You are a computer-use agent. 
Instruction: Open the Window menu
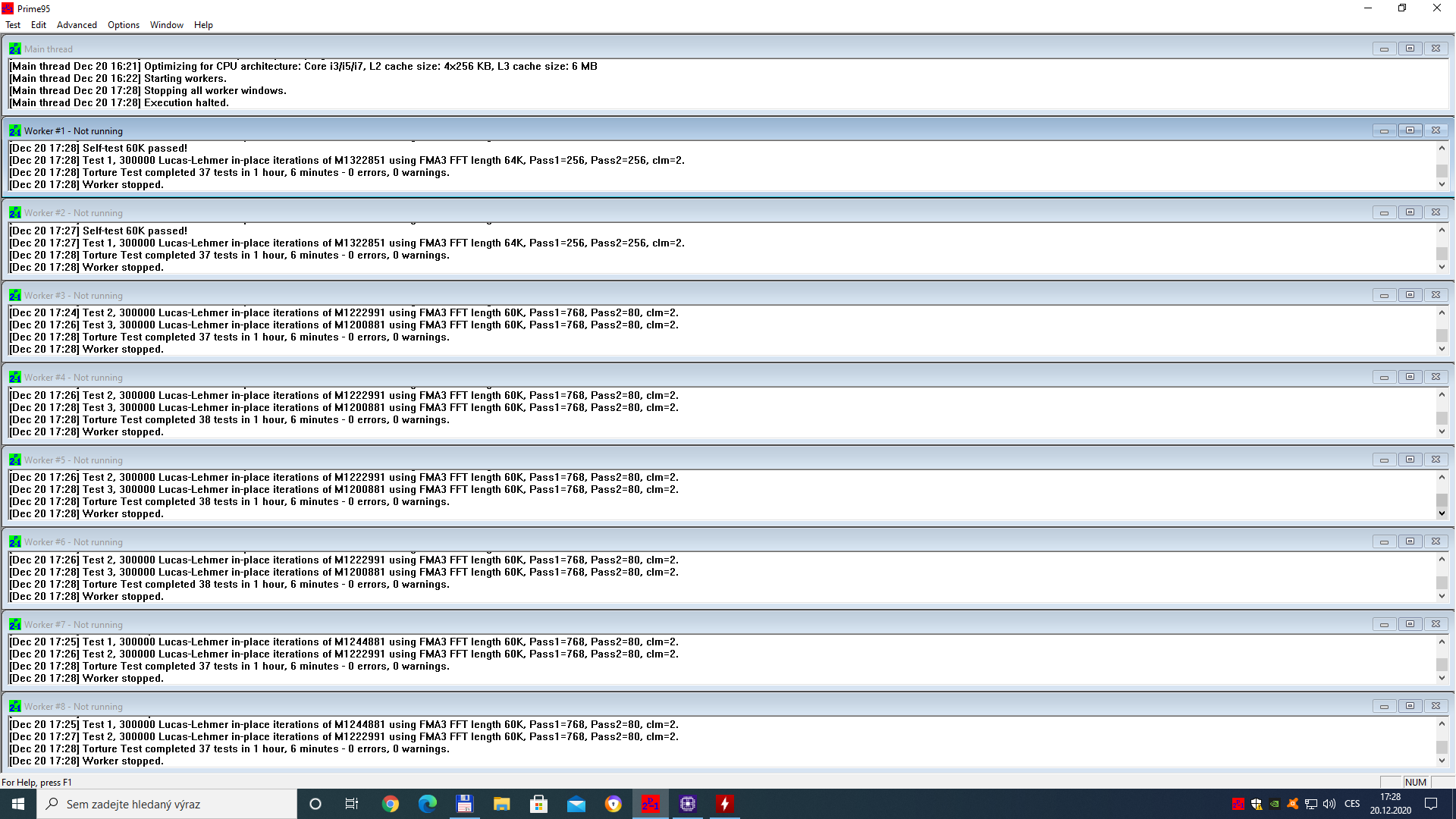166,25
